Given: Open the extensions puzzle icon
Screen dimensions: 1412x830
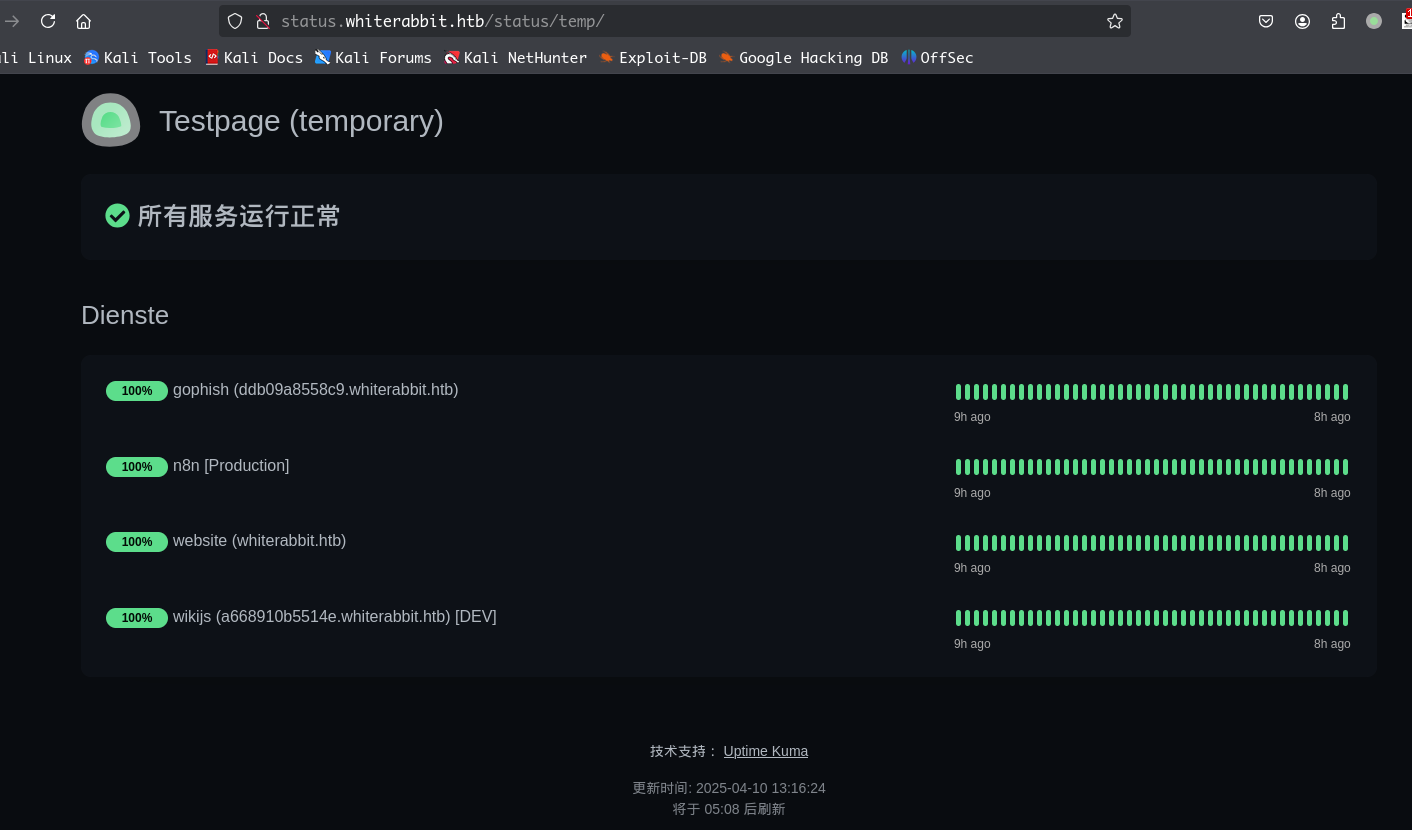Looking at the screenshot, I should (x=1338, y=21).
